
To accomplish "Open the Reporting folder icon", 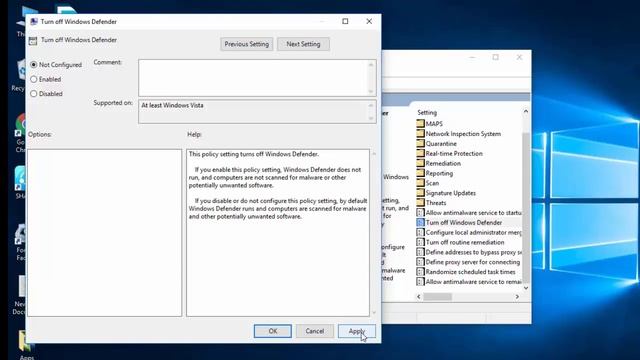I will point(420,173).
